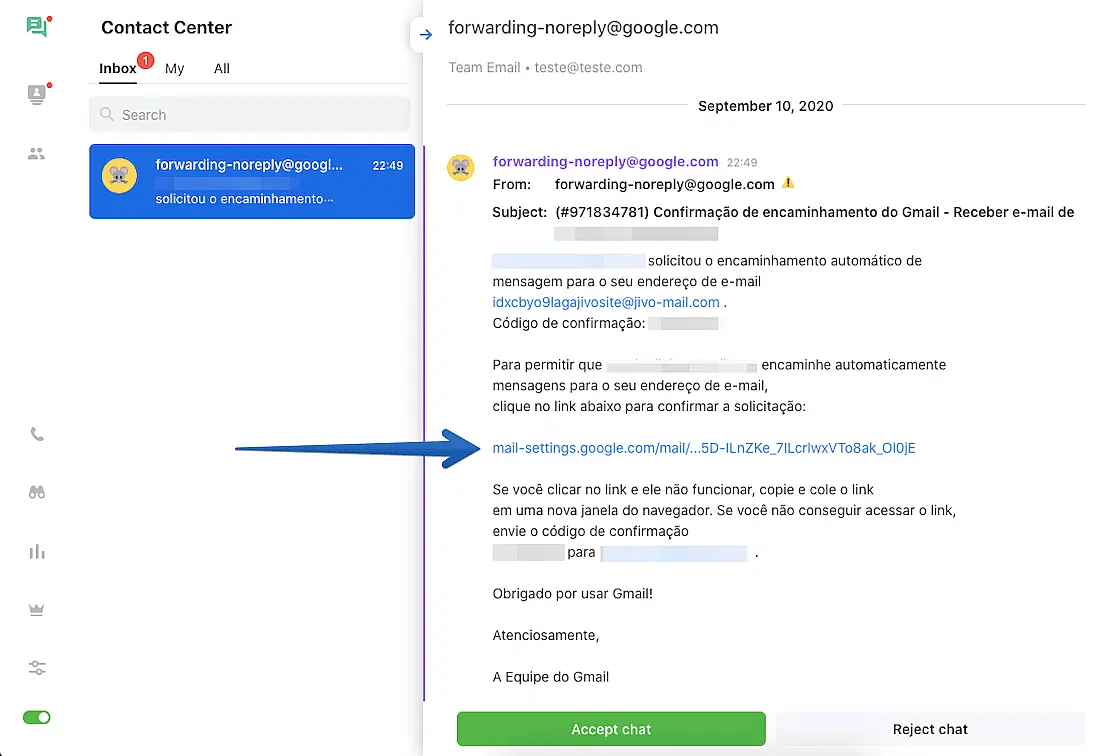This screenshot has height=756, width=1109.
Task: Click the crown upgrade icon
Action: click(x=37, y=610)
